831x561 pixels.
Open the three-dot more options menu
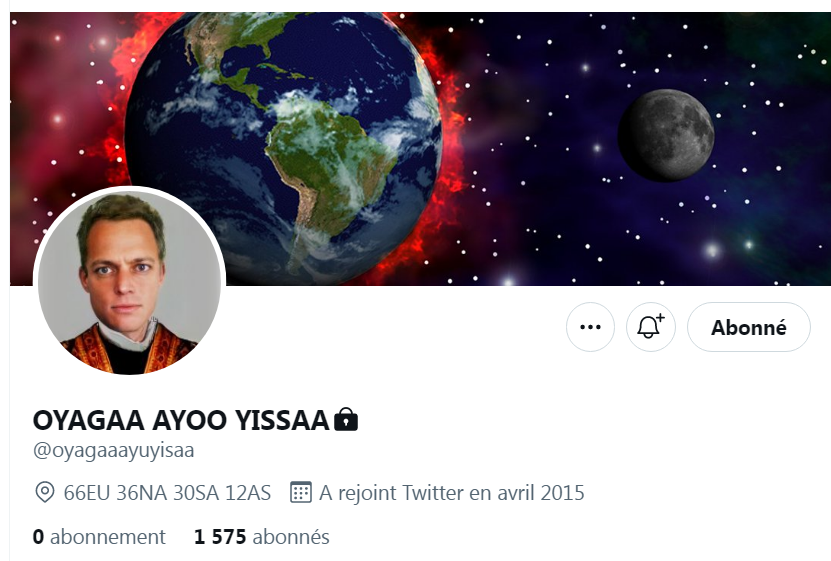point(590,327)
